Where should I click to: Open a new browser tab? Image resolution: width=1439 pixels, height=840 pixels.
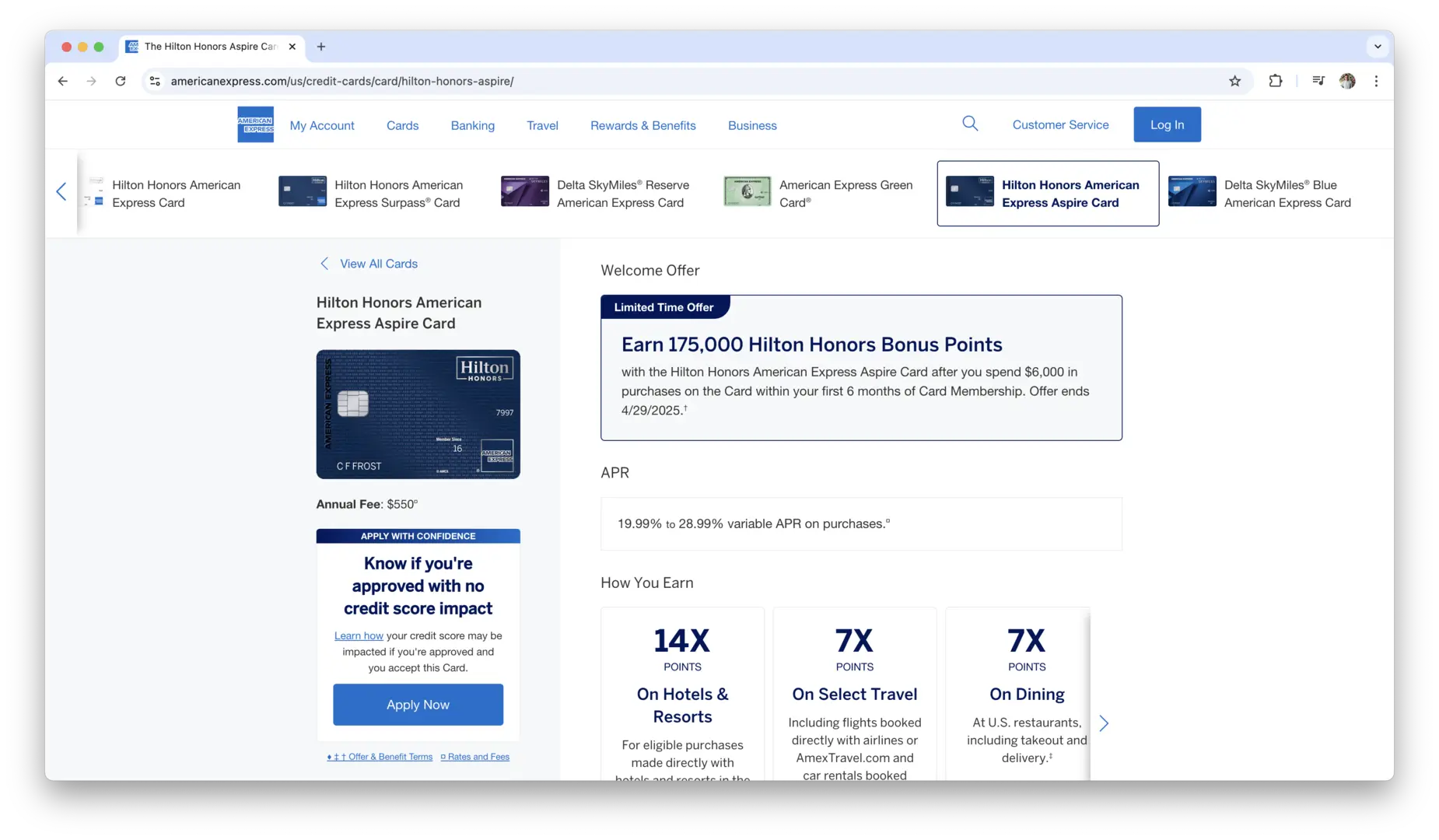click(321, 47)
